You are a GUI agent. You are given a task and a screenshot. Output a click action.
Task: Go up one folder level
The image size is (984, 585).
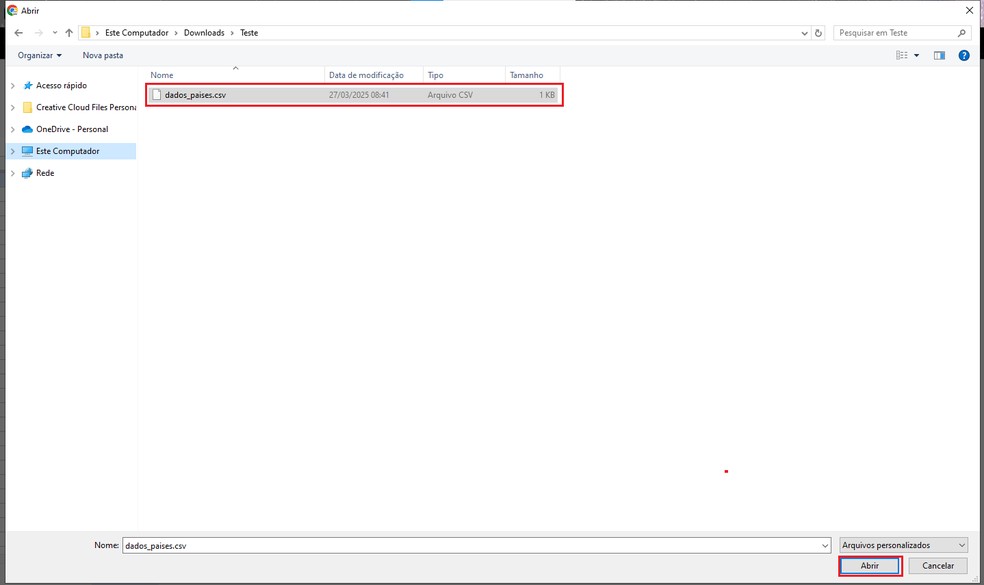(x=69, y=33)
